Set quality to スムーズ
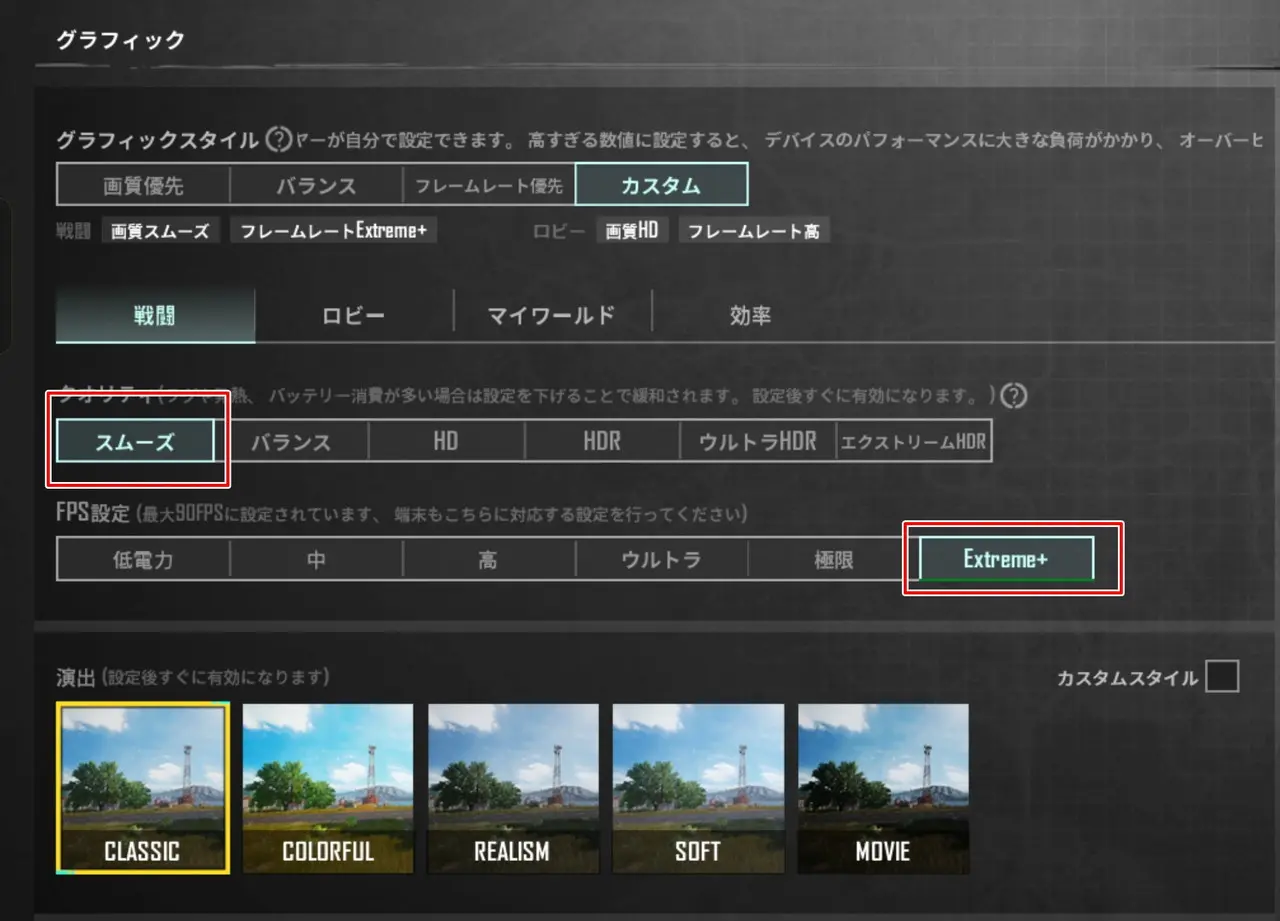Screen dimensions: 1280x921 coord(135,441)
